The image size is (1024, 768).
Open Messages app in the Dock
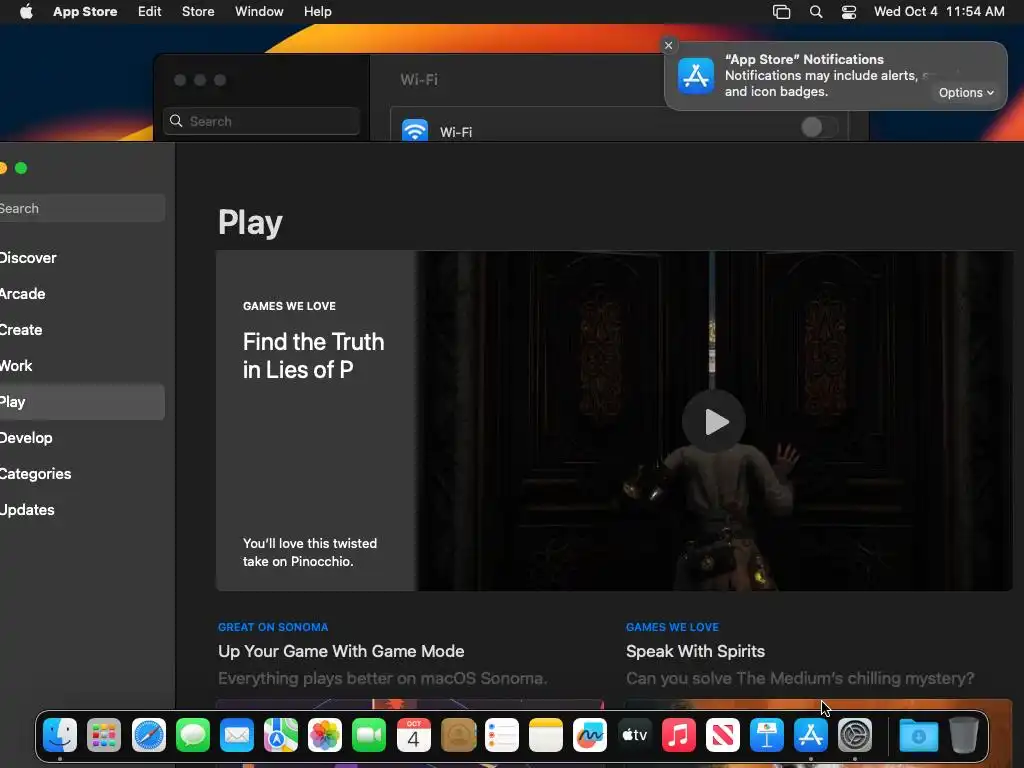tap(193, 735)
